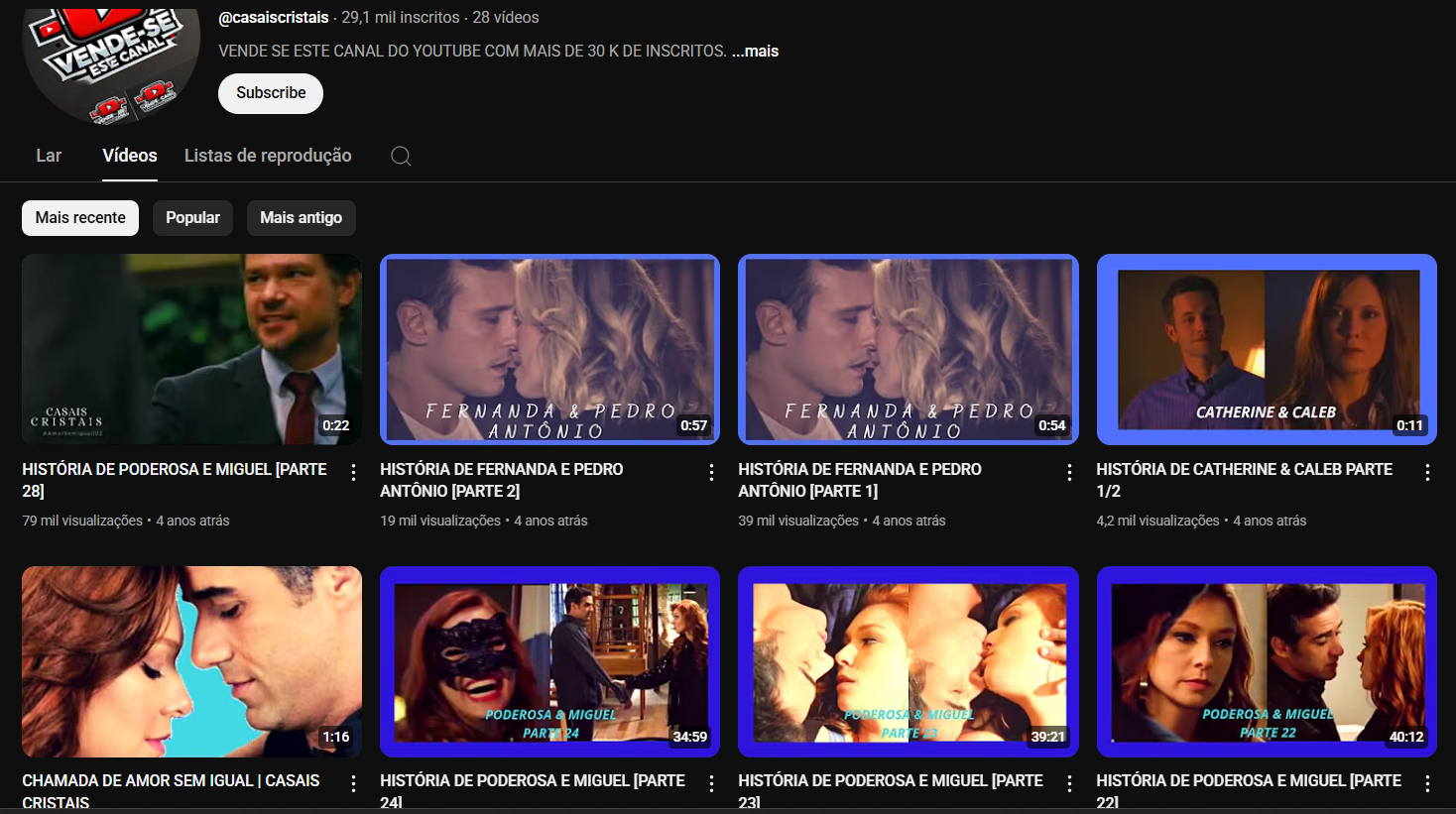The width and height of the screenshot is (1456, 814).
Task: Play the Poderosa & Miguel Parte 24 thumbnail
Action: pyautogui.click(x=549, y=661)
